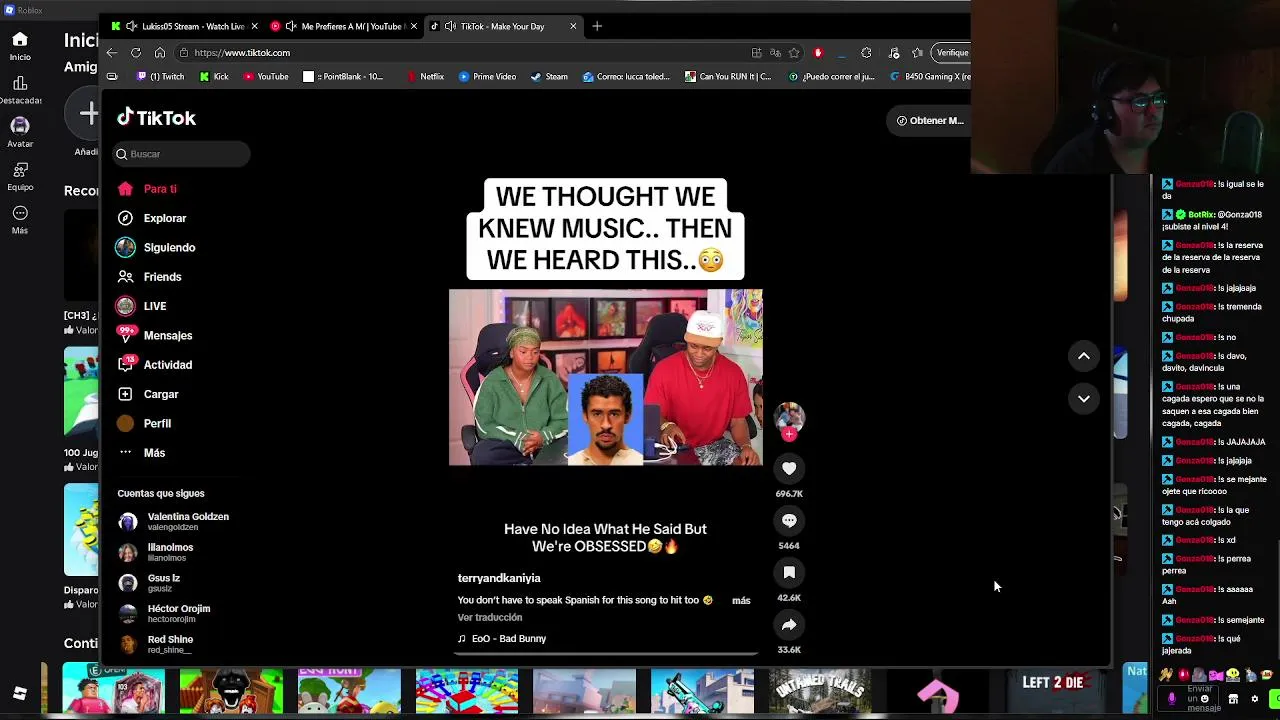Open the LIVE section
This screenshot has height=720, width=1280.
click(x=141, y=306)
